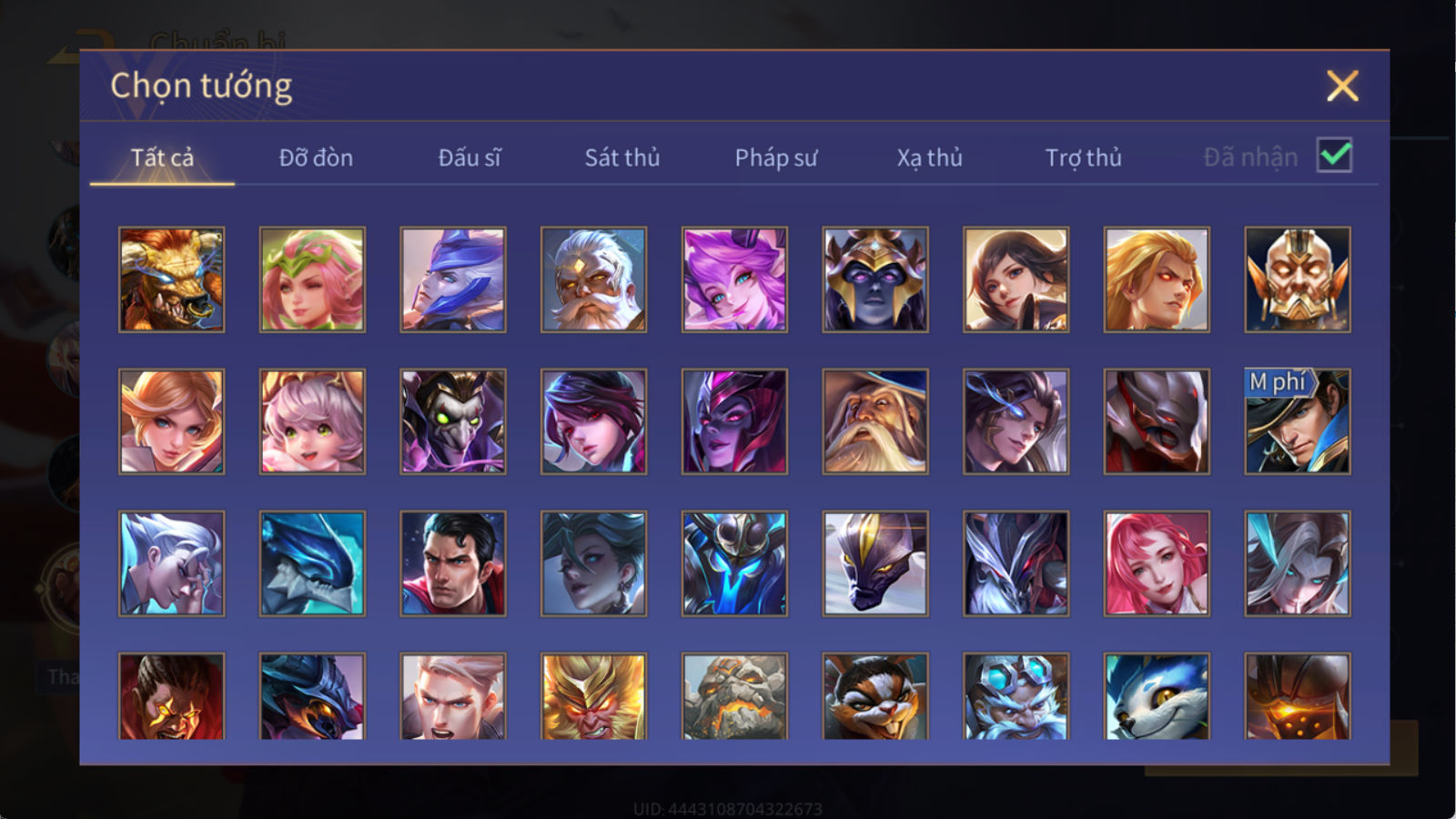The width and height of the screenshot is (1456, 819).
Task: Open the Trợ thủ tab
Action: coord(1083,157)
